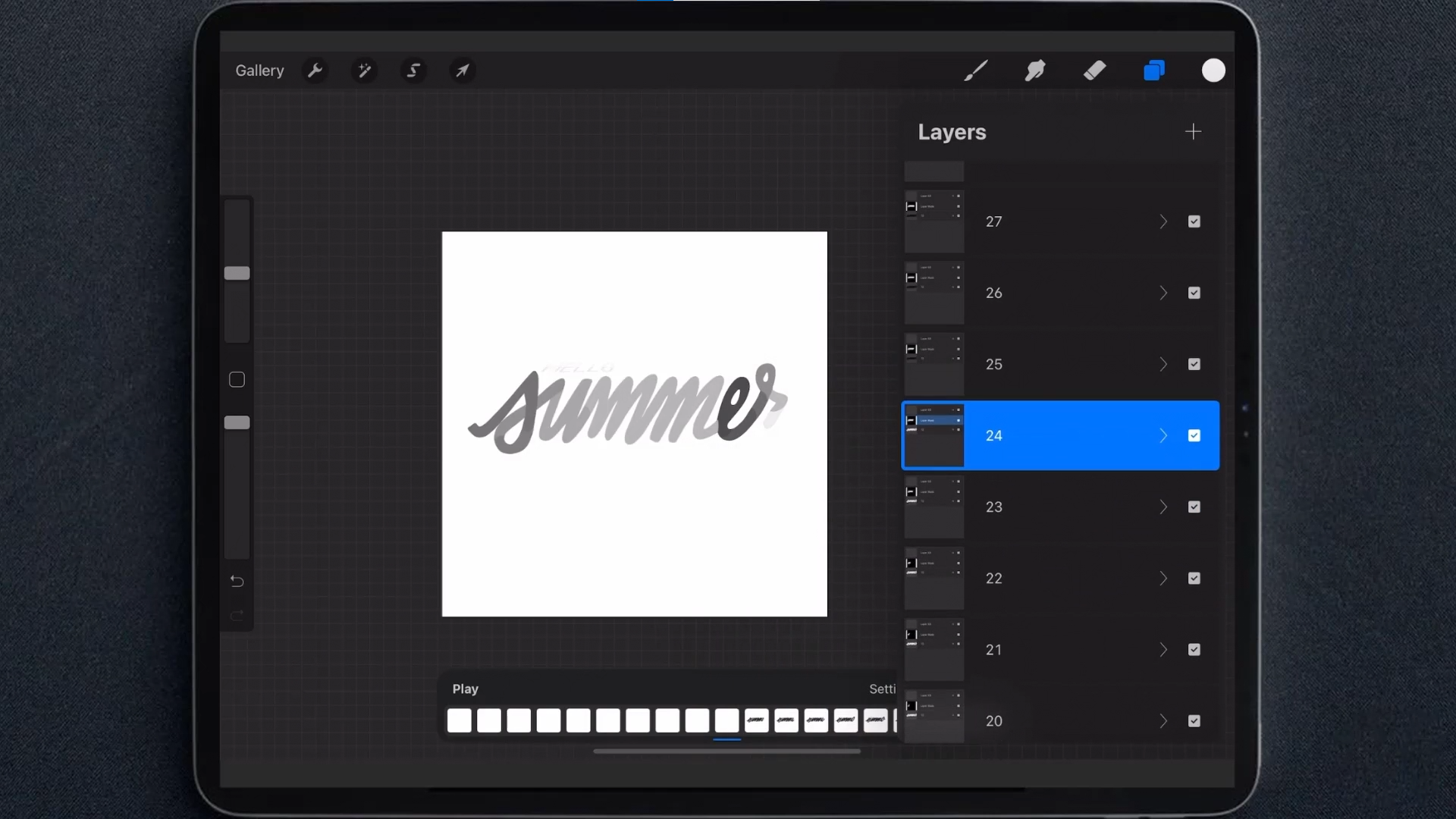The width and height of the screenshot is (1456, 819).
Task: Uncheck visibility for layer 20
Action: pos(1195,720)
